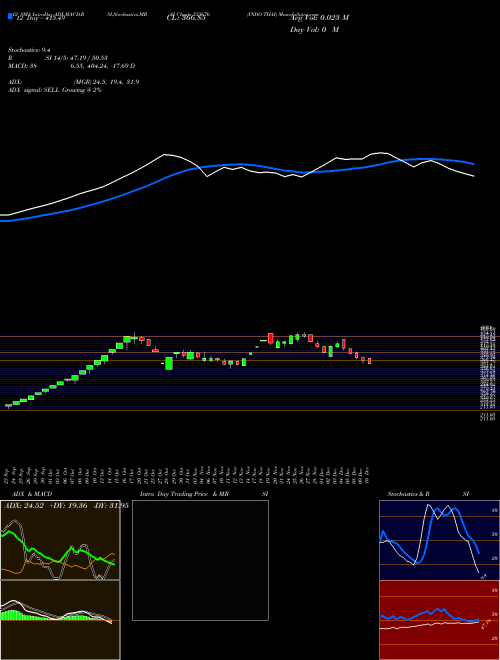Image resolution: width=500 pixels, height=660 pixels.
Task: Open the empty intraday trading price panel
Action: pos(200,560)
